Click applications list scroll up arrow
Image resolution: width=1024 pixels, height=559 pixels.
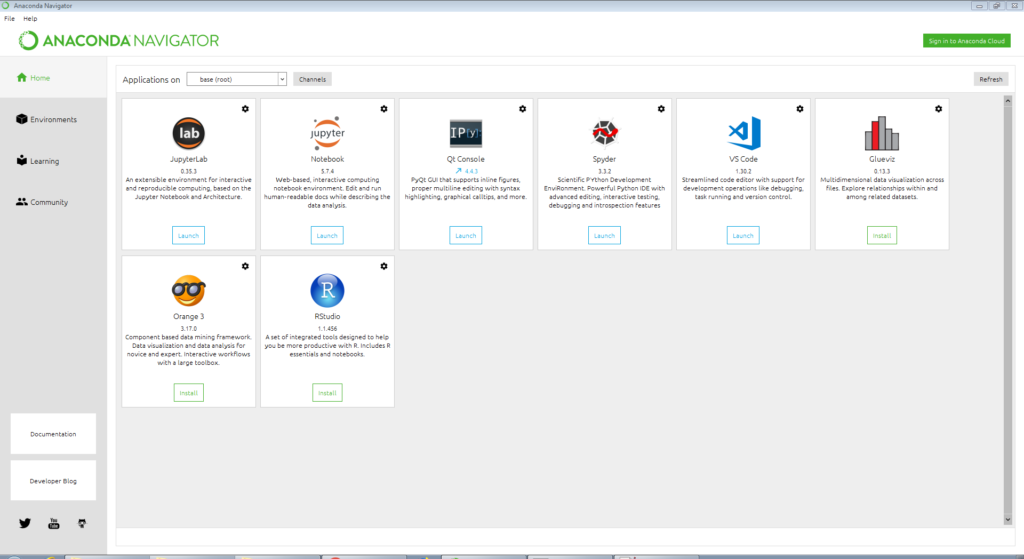tap(1008, 101)
